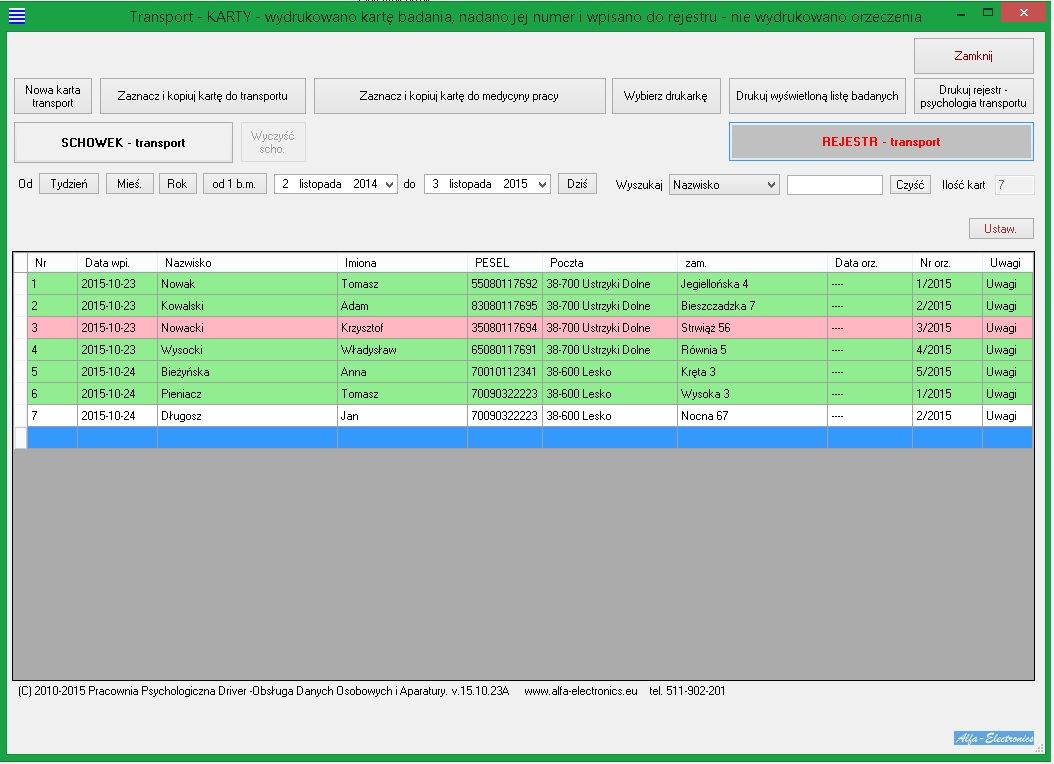Click the Nr orz. cell 5/2015

(946, 372)
